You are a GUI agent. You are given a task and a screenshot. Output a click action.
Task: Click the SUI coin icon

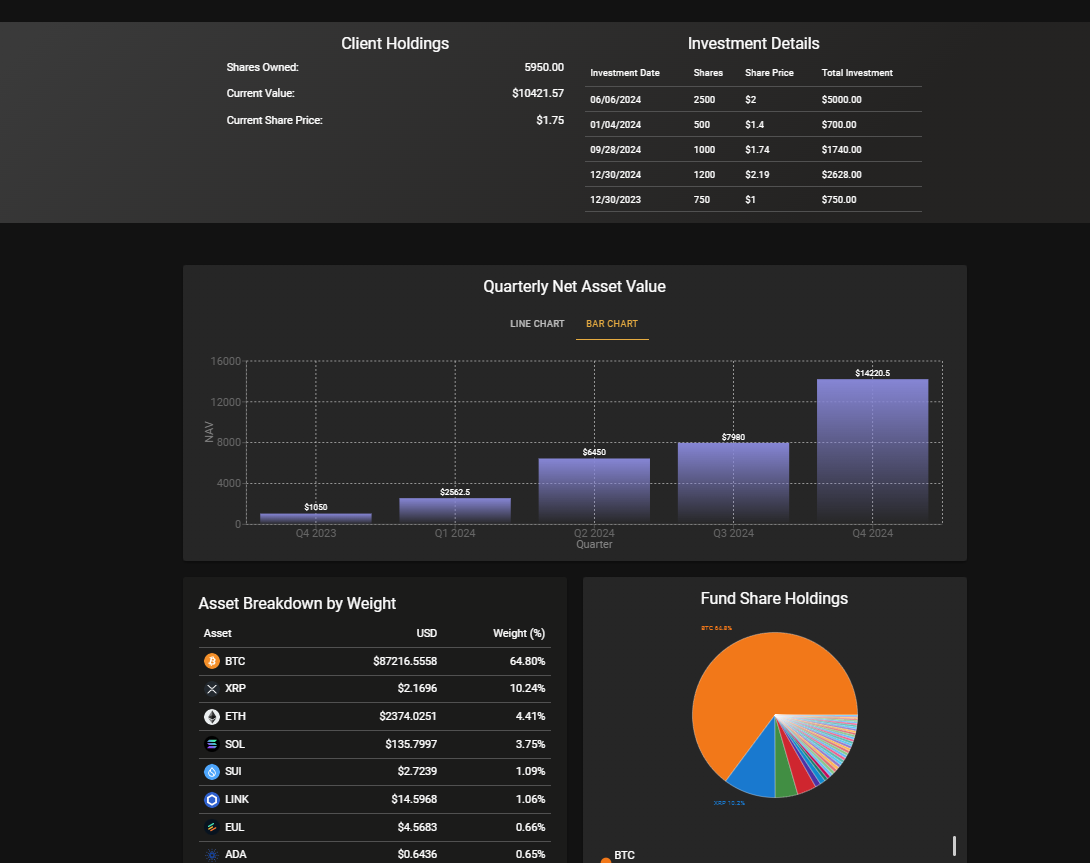pos(212,771)
